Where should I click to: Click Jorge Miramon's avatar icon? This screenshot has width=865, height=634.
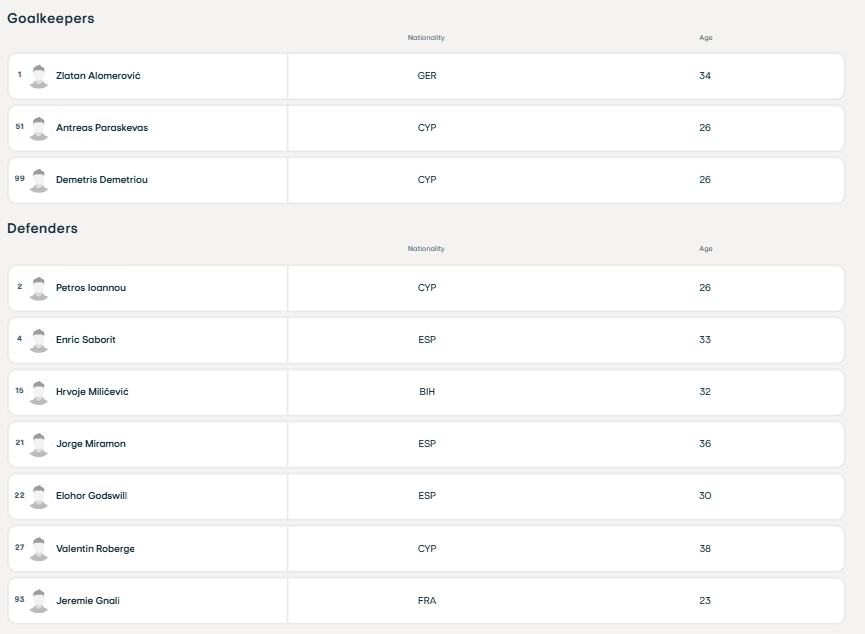39,444
